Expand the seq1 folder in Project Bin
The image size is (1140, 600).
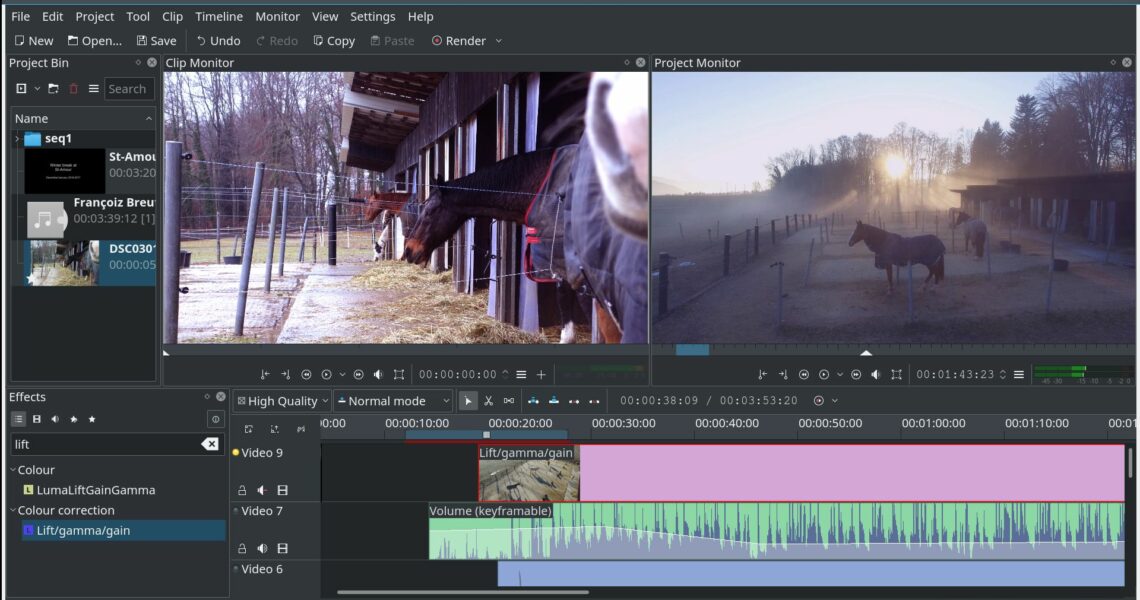[x=16, y=139]
